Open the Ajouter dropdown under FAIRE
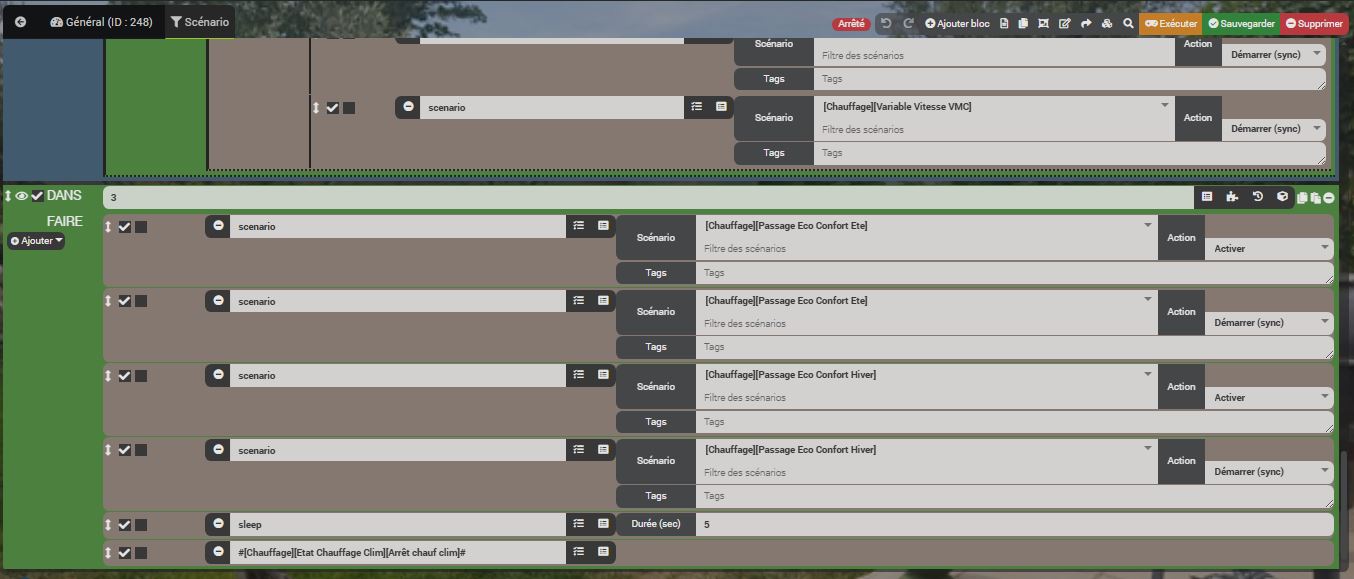This screenshot has height=579, width=1354. 36,241
